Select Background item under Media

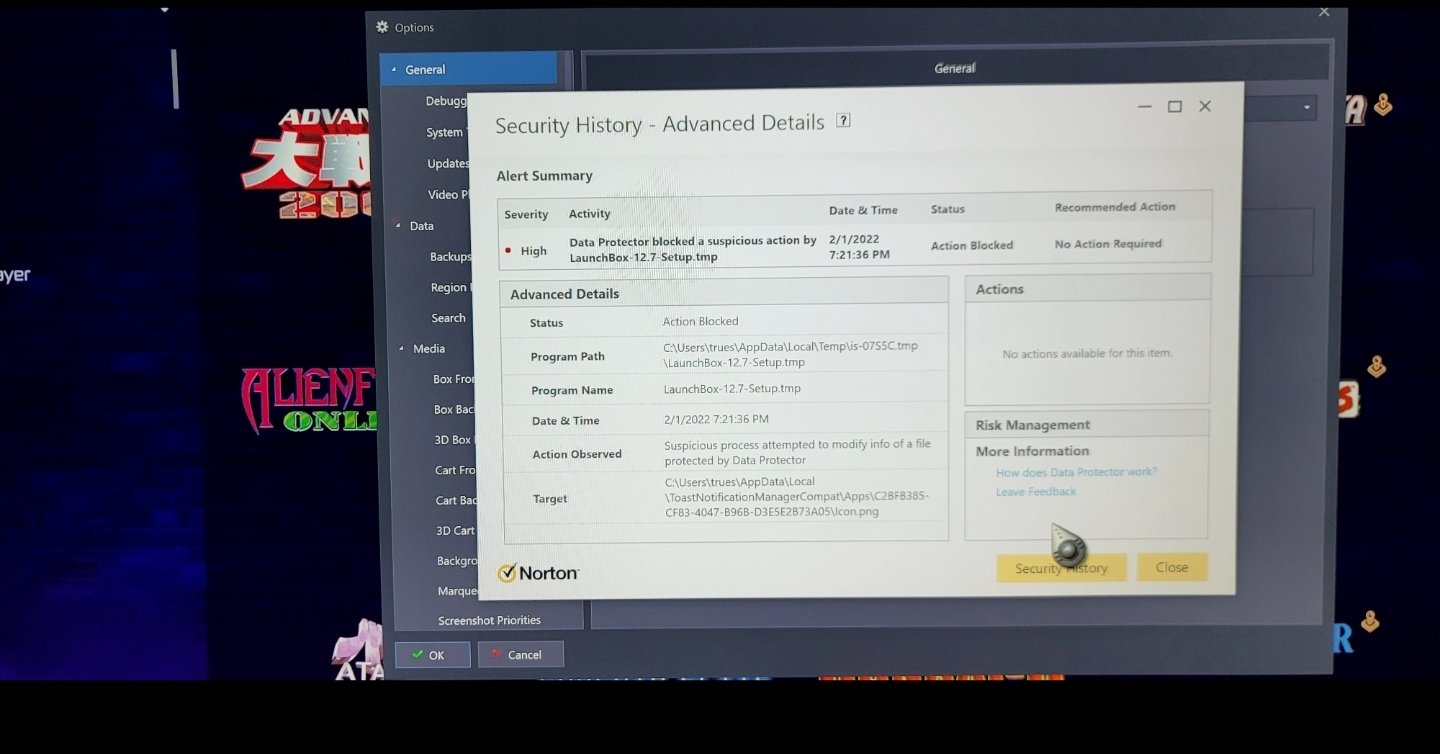[458, 561]
